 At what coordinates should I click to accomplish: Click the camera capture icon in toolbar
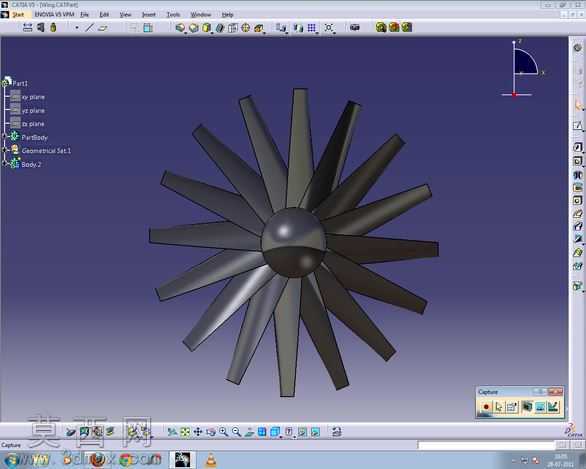coord(354,27)
